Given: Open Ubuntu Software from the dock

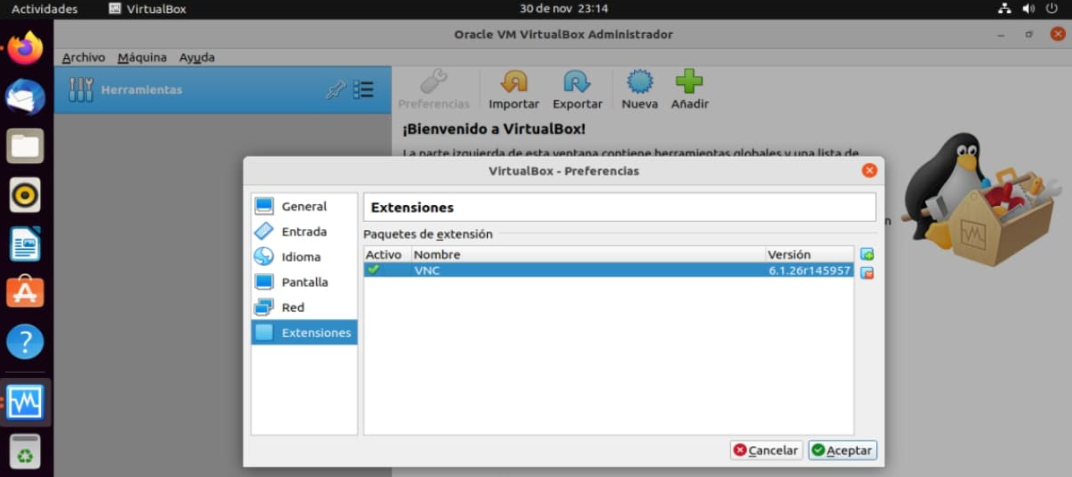Looking at the screenshot, I should [26, 292].
